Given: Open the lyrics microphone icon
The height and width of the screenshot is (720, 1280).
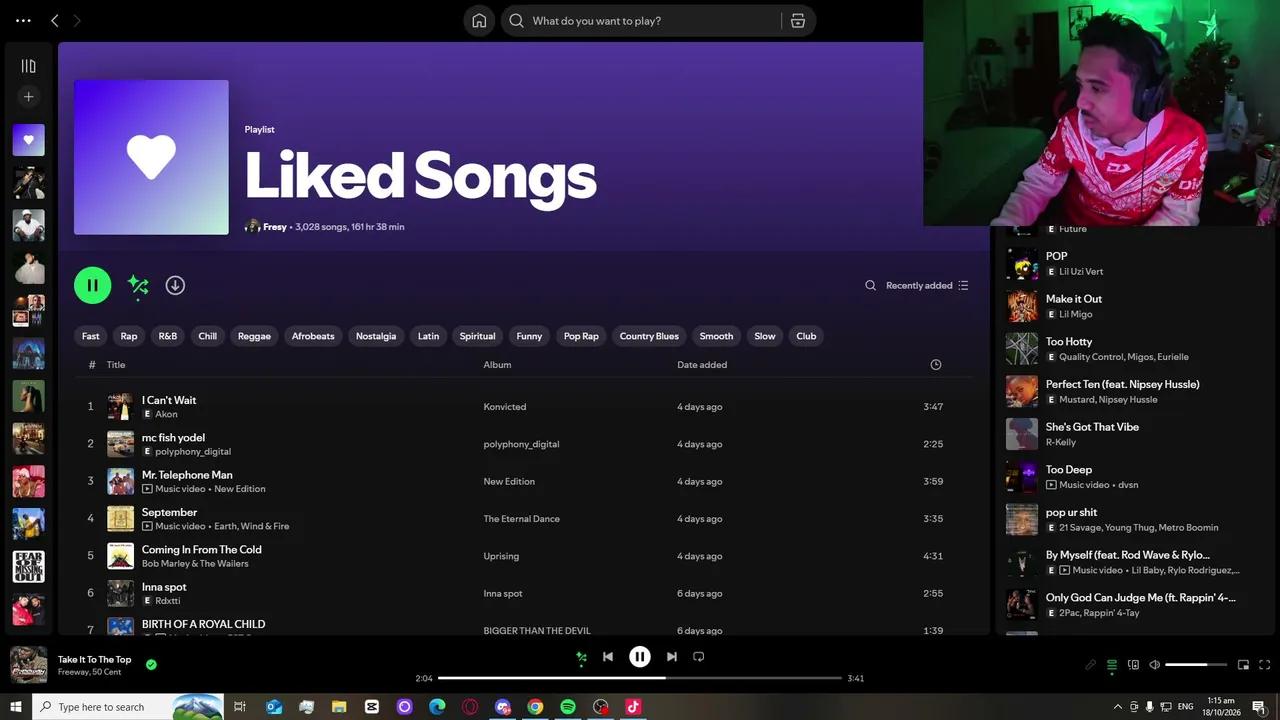Looking at the screenshot, I should coord(1090,665).
